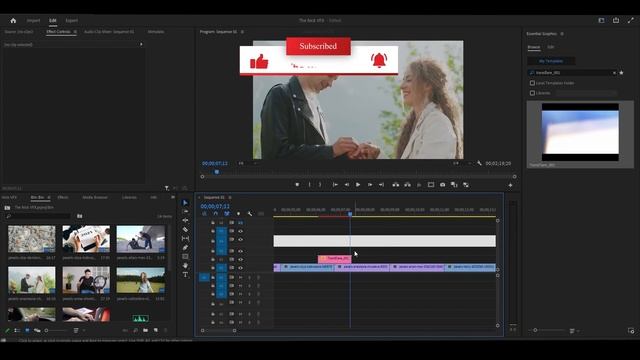Open the Workspaces icon in top bar
This screenshot has height=360, width=640.
[601, 20]
